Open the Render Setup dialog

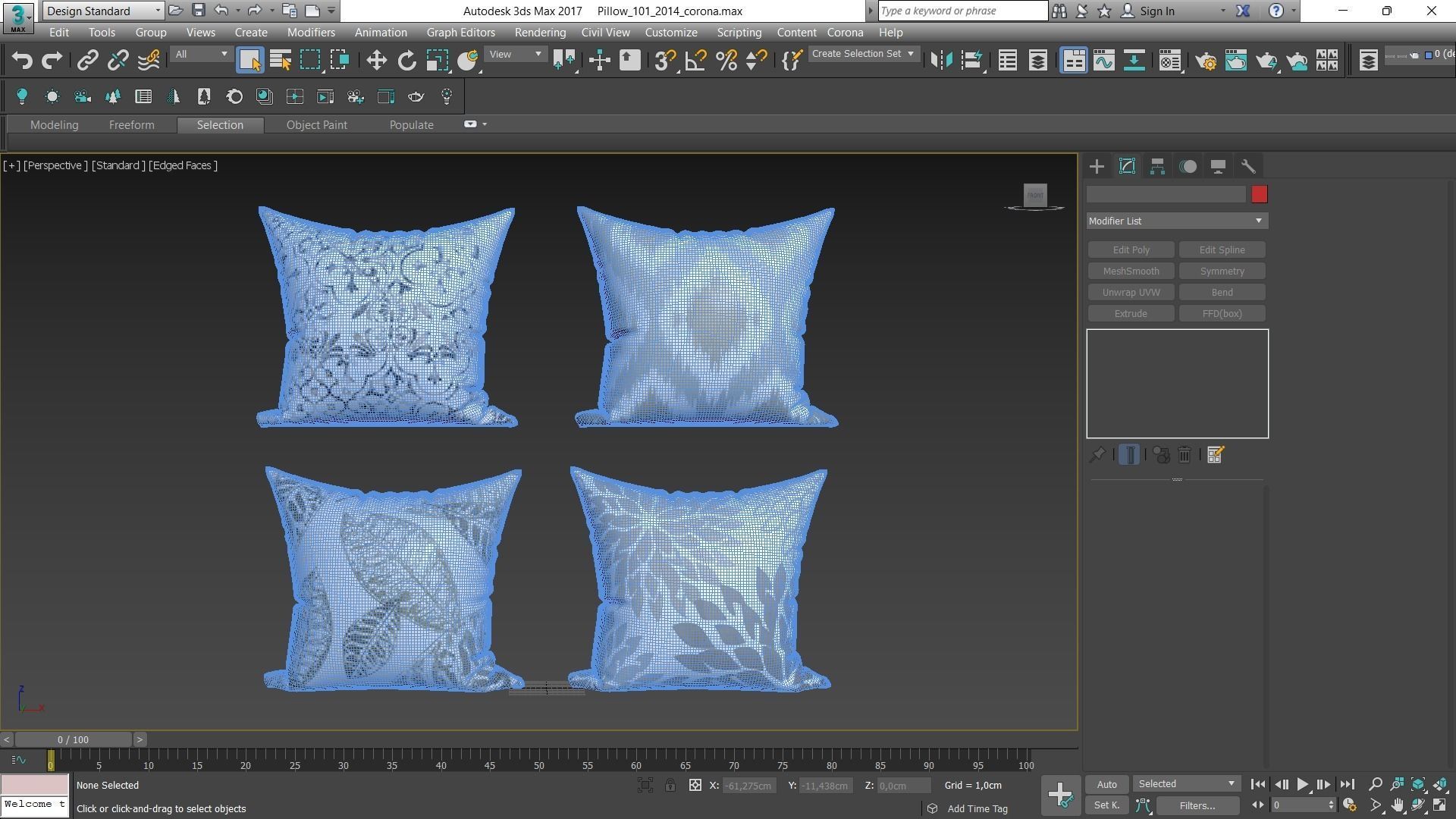click(x=1206, y=61)
